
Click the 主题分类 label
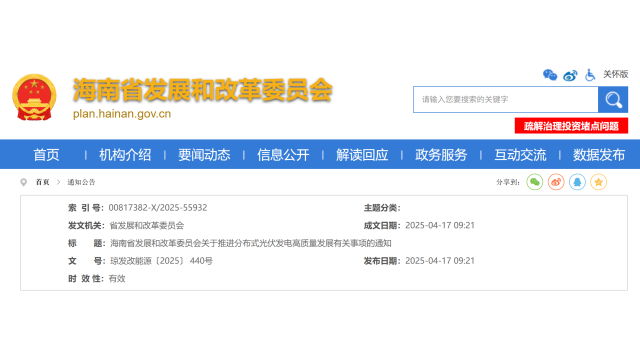click(x=382, y=208)
